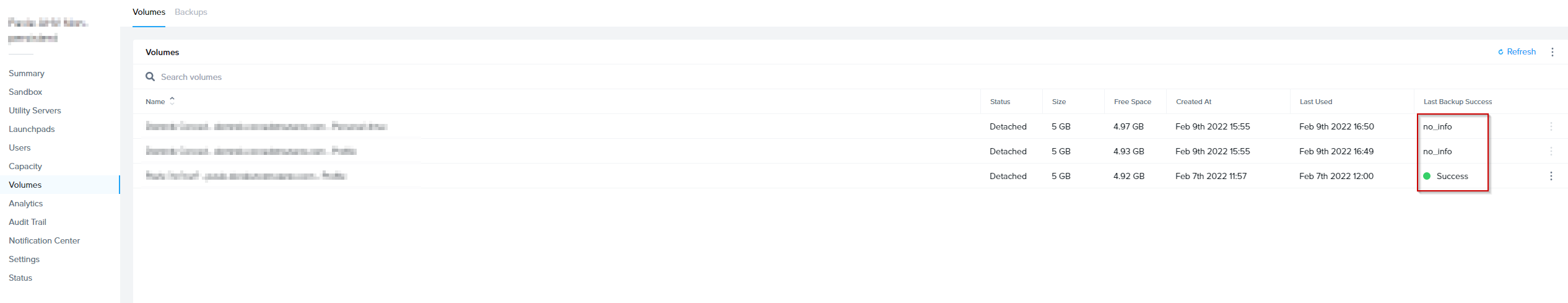Screen dimensions: 1568x303
Task: Click the Free Space column header
Action: (x=1132, y=102)
